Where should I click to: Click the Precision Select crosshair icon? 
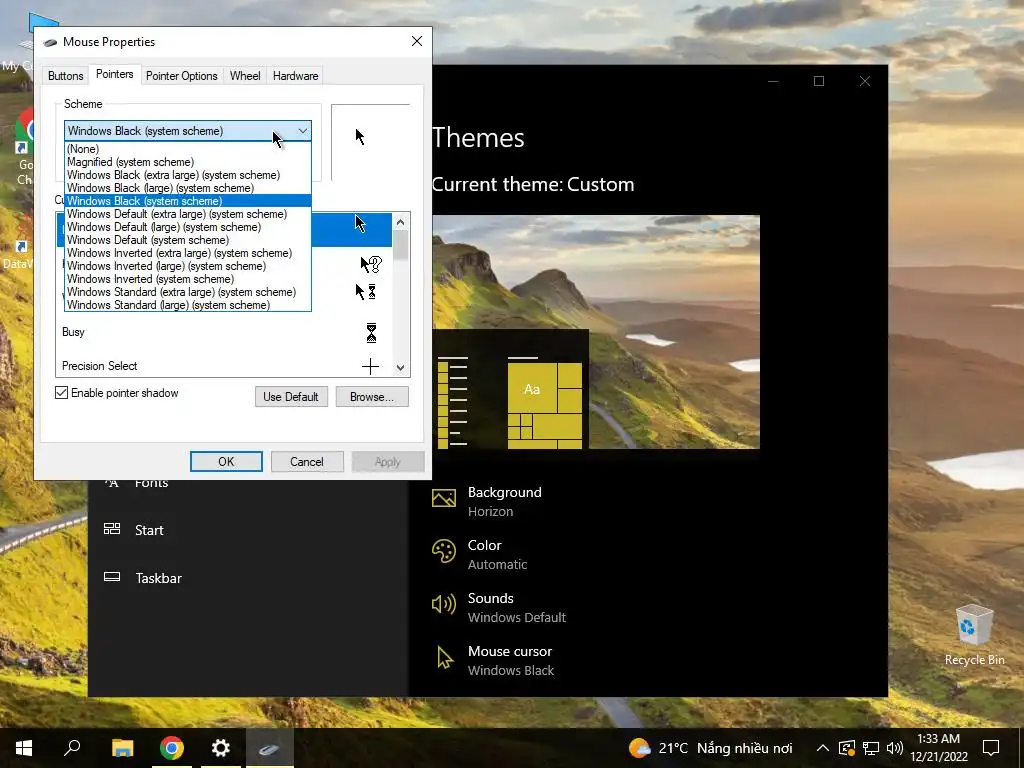pyautogui.click(x=370, y=366)
